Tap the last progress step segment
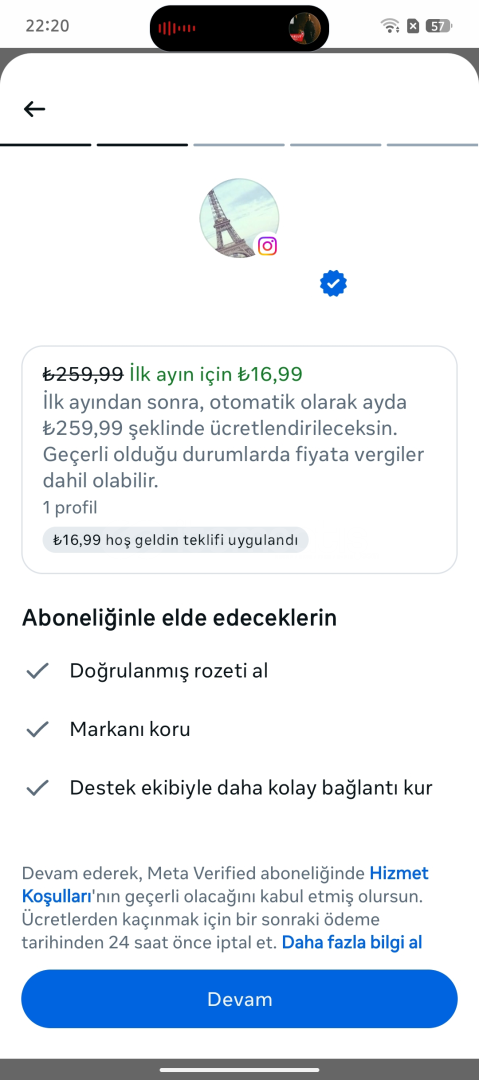Screen dimensions: 479x1080 pos(433,145)
